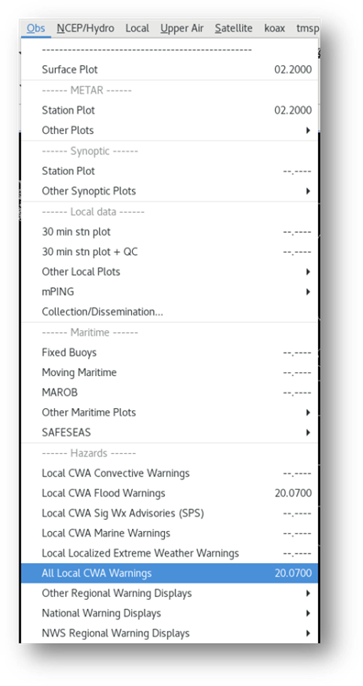Open the koax menu
Viewport: 363px width, 686px height.
(275, 28)
